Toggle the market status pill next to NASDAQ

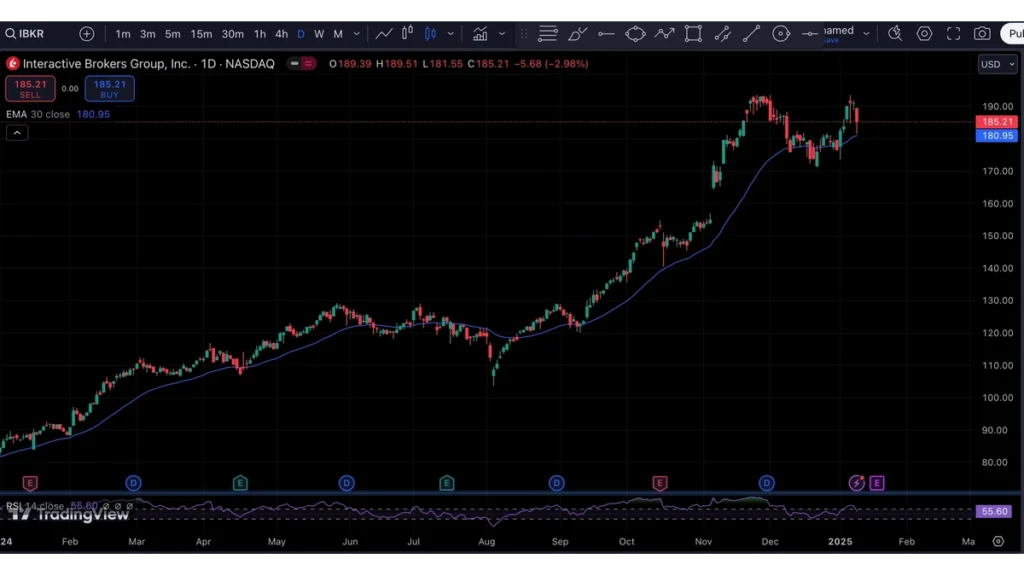[301, 63]
